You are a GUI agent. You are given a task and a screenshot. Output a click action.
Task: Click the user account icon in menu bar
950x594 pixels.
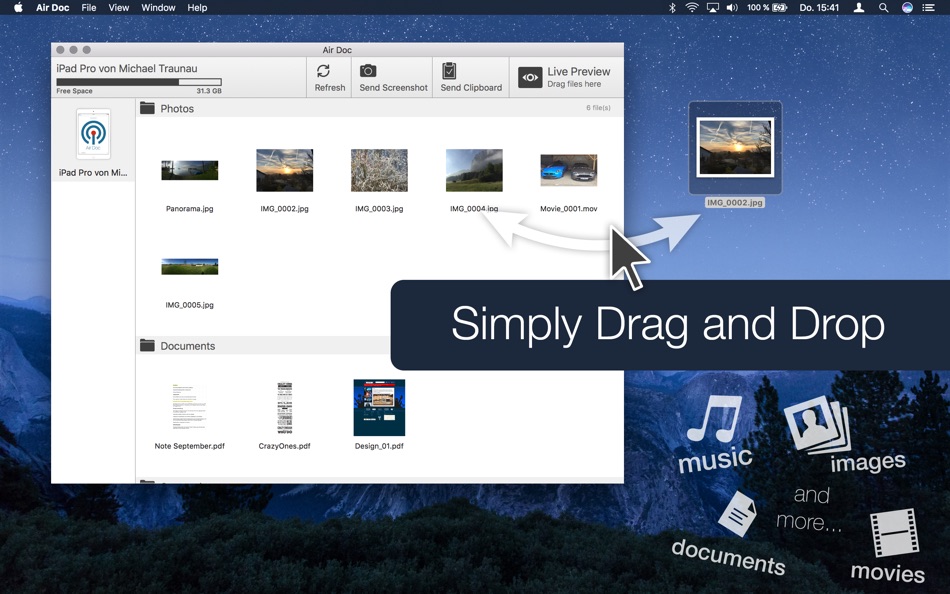coord(859,7)
